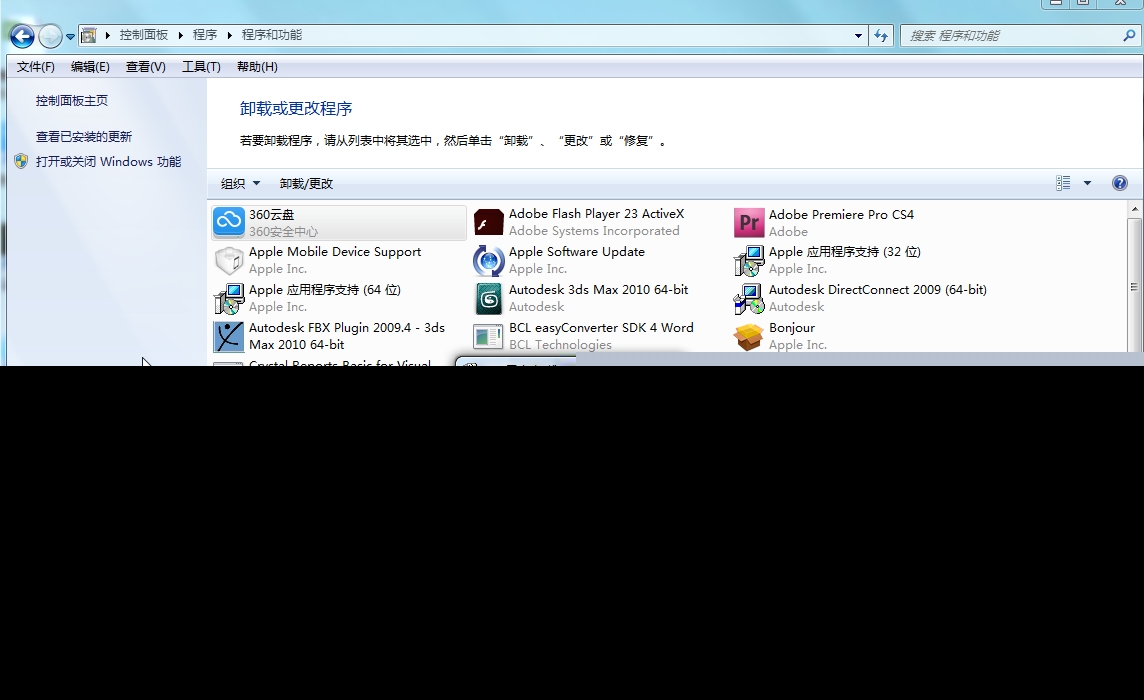This screenshot has width=1144, height=700.
Task: Click the forward navigation arrow
Action: click(x=50, y=36)
